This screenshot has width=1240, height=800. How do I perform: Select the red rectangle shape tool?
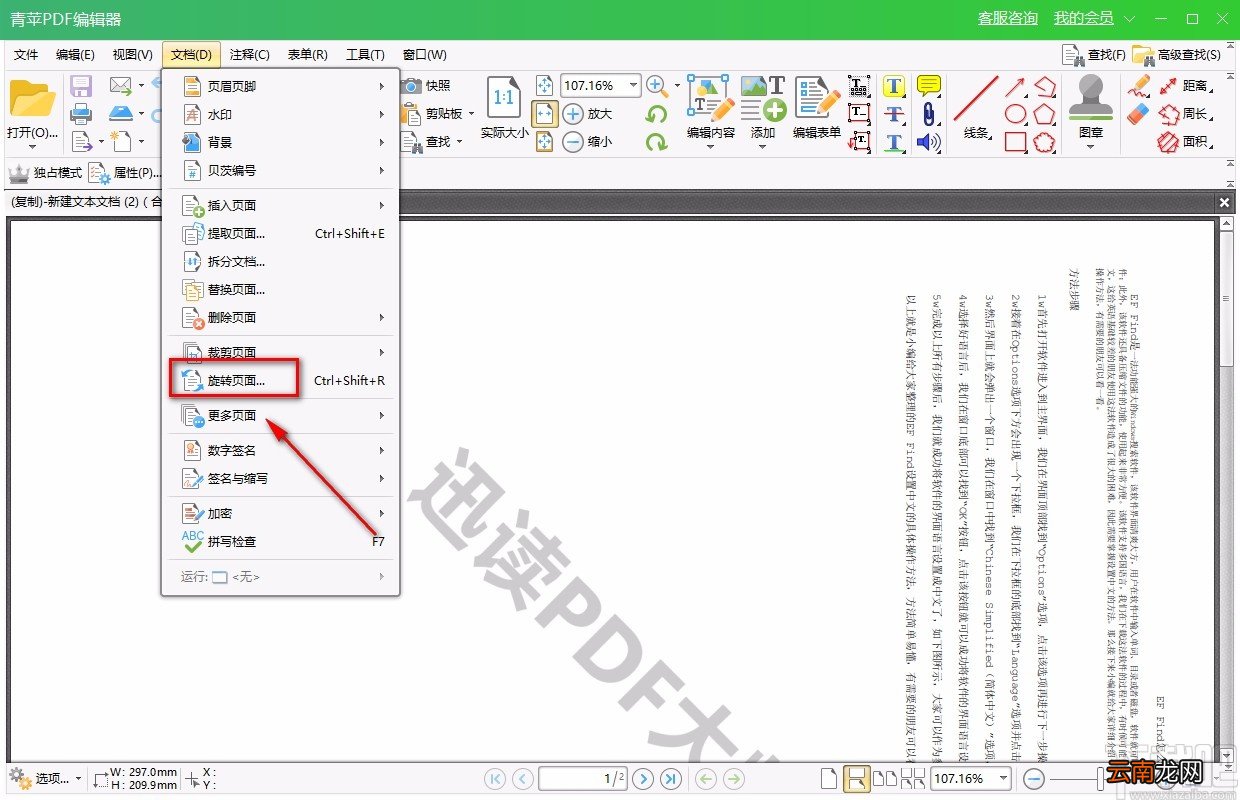click(x=1015, y=142)
